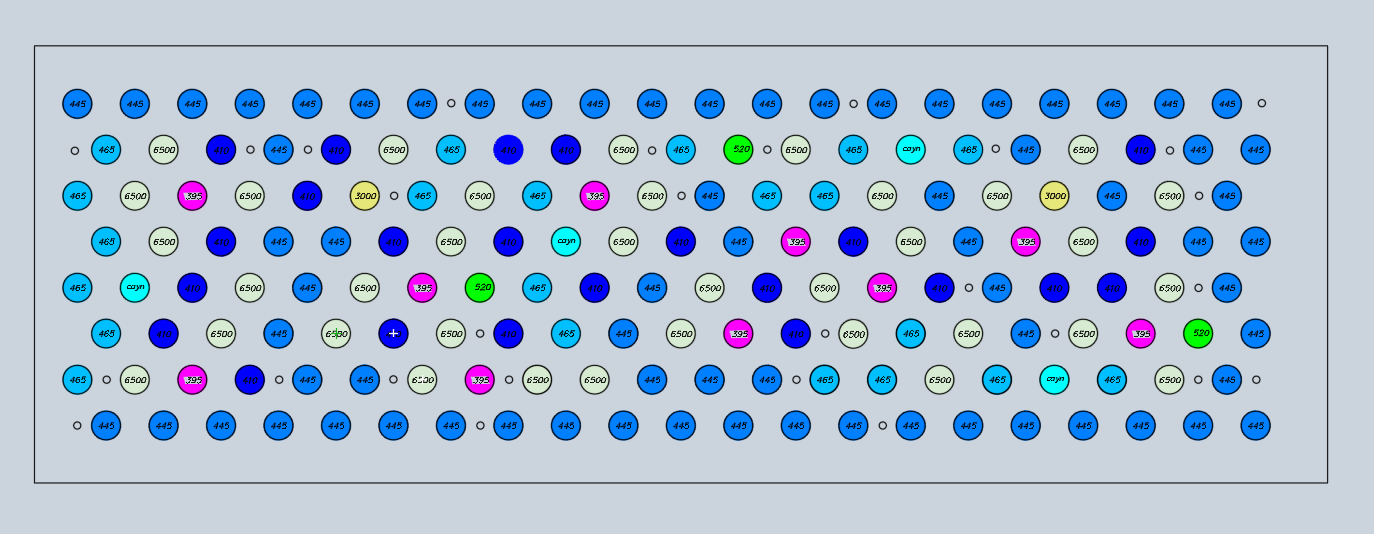The width and height of the screenshot is (1374, 534).
Task: Select the small hole starting the second row
Action: [x=75, y=151]
